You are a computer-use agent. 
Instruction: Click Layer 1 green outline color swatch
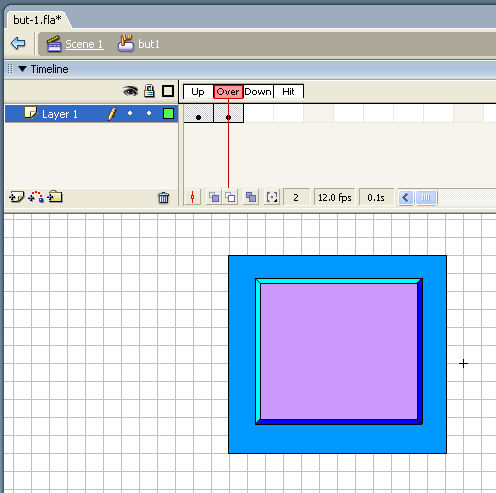168,114
